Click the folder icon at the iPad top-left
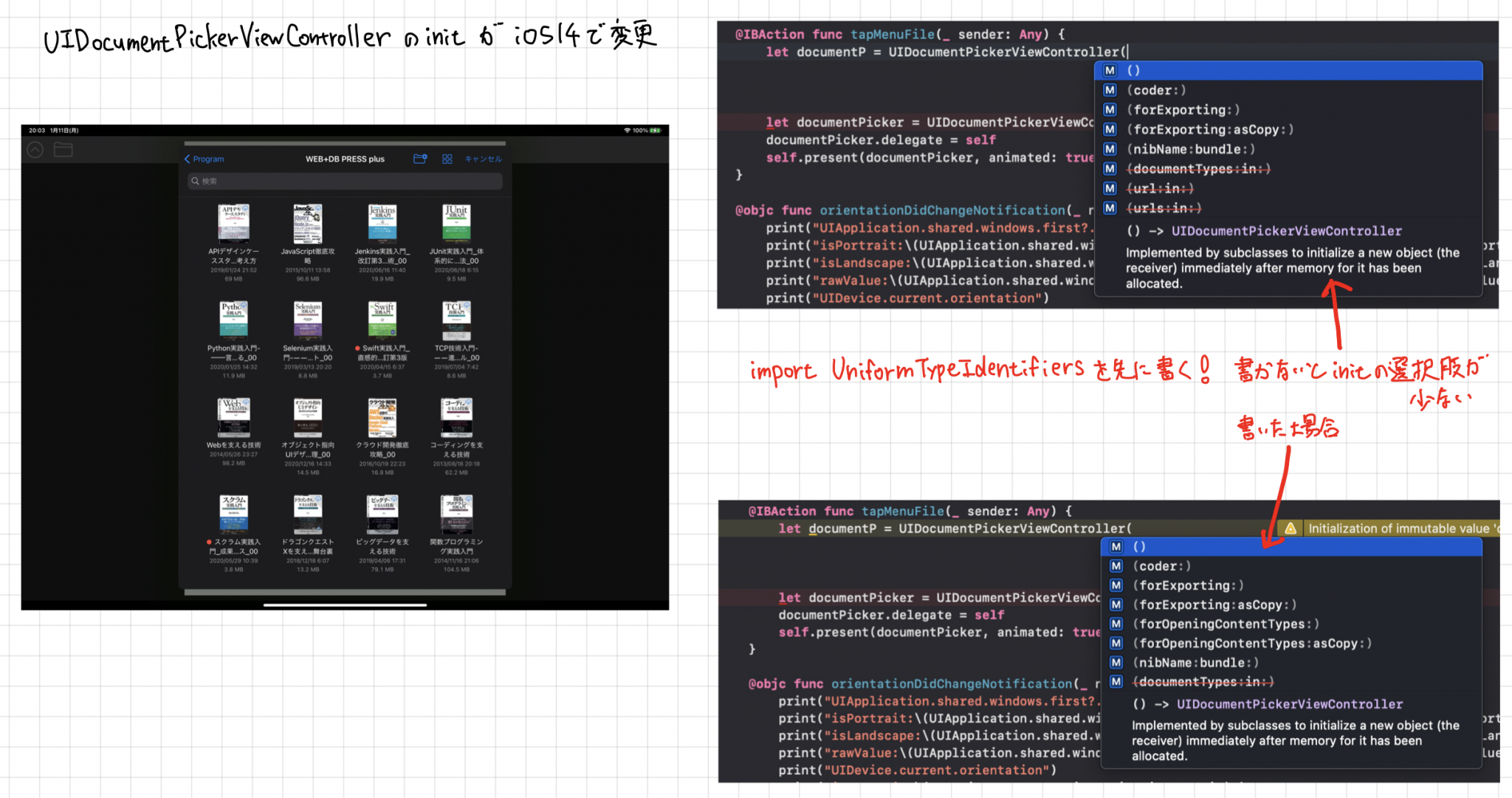The height and width of the screenshot is (798, 1512). tap(63, 149)
